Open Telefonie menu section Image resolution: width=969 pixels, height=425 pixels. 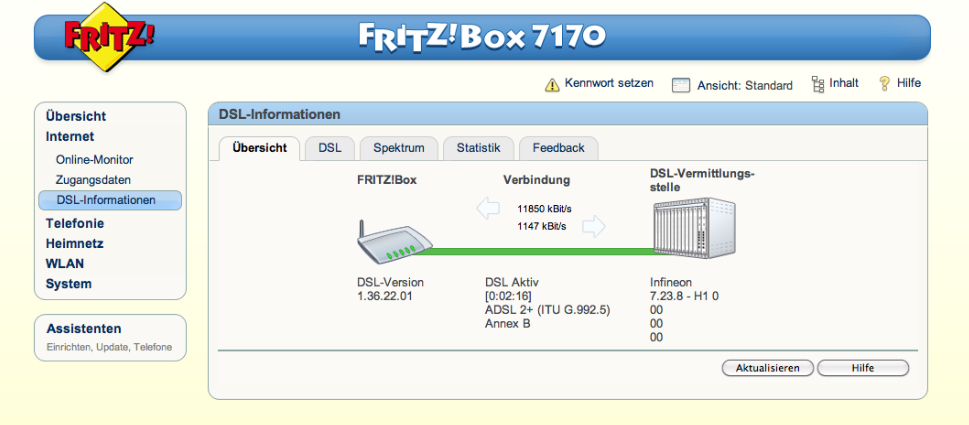(x=75, y=224)
